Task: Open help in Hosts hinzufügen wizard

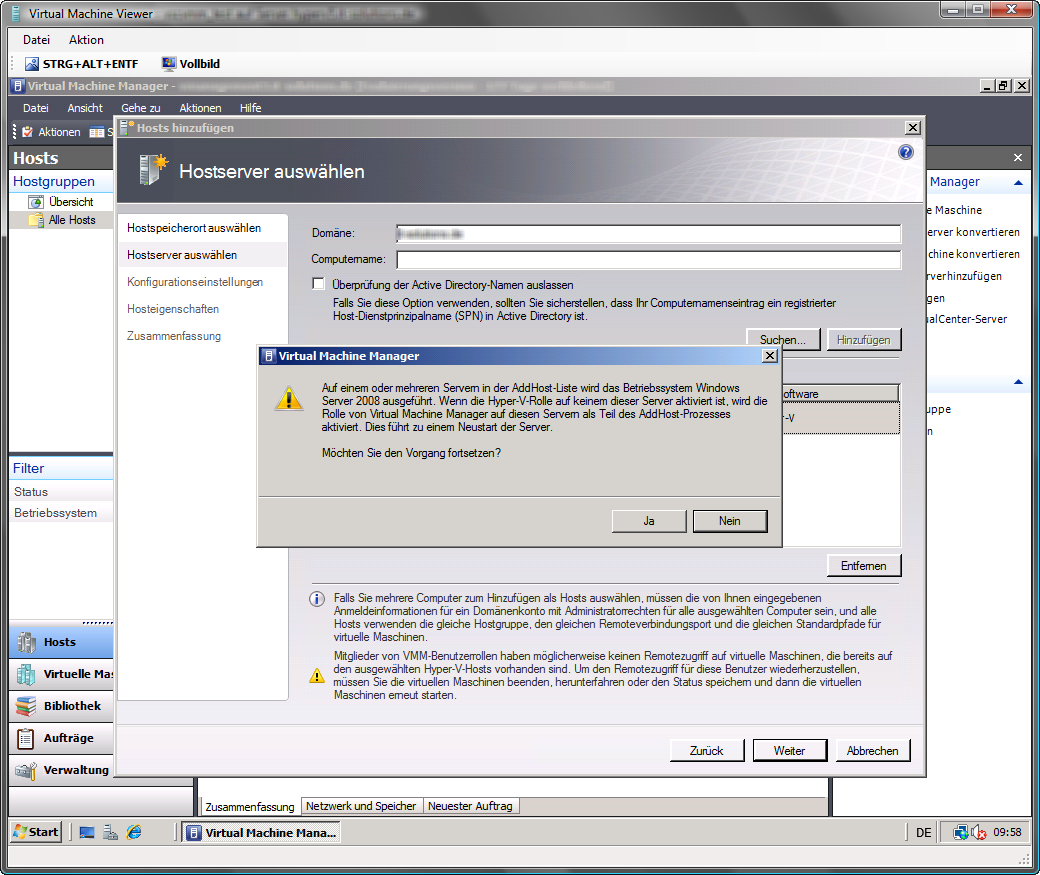Action: click(x=905, y=153)
